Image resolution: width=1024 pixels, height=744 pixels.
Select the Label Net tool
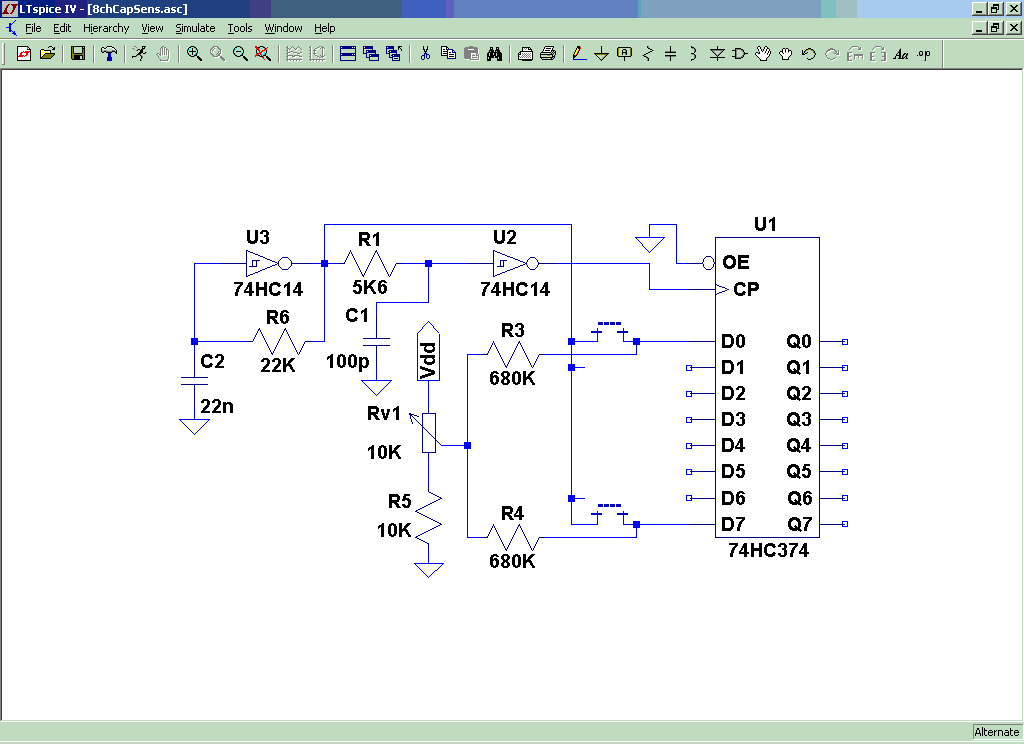click(x=624, y=54)
